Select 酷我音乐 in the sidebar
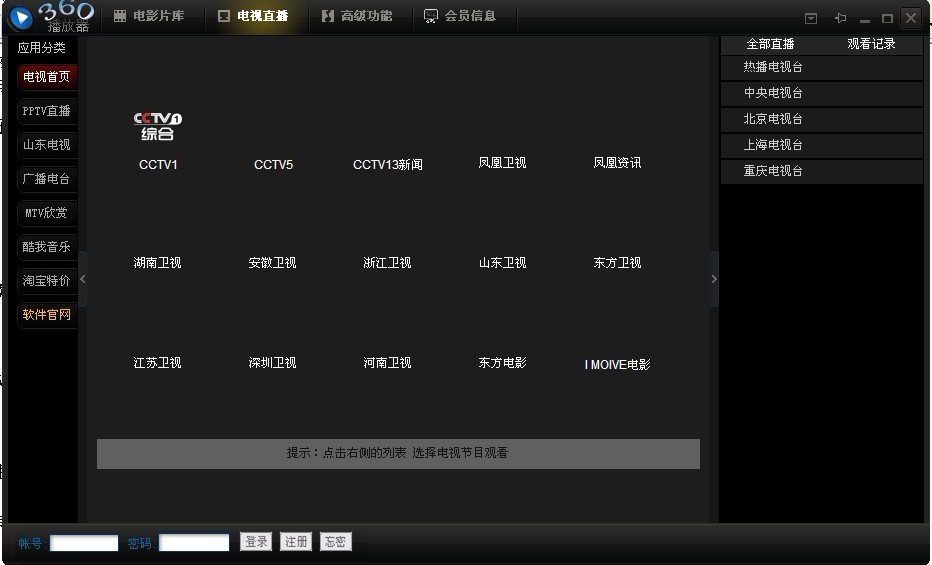932x565 pixels. [47, 247]
